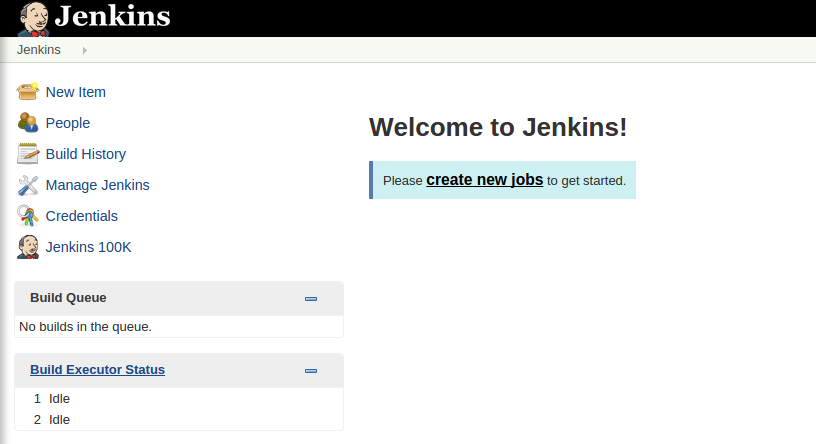Open the Build Executor Status link
Image resolution: width=816 pixels, height=444 pixels.
pyautogui.click(x=97, y=370)
